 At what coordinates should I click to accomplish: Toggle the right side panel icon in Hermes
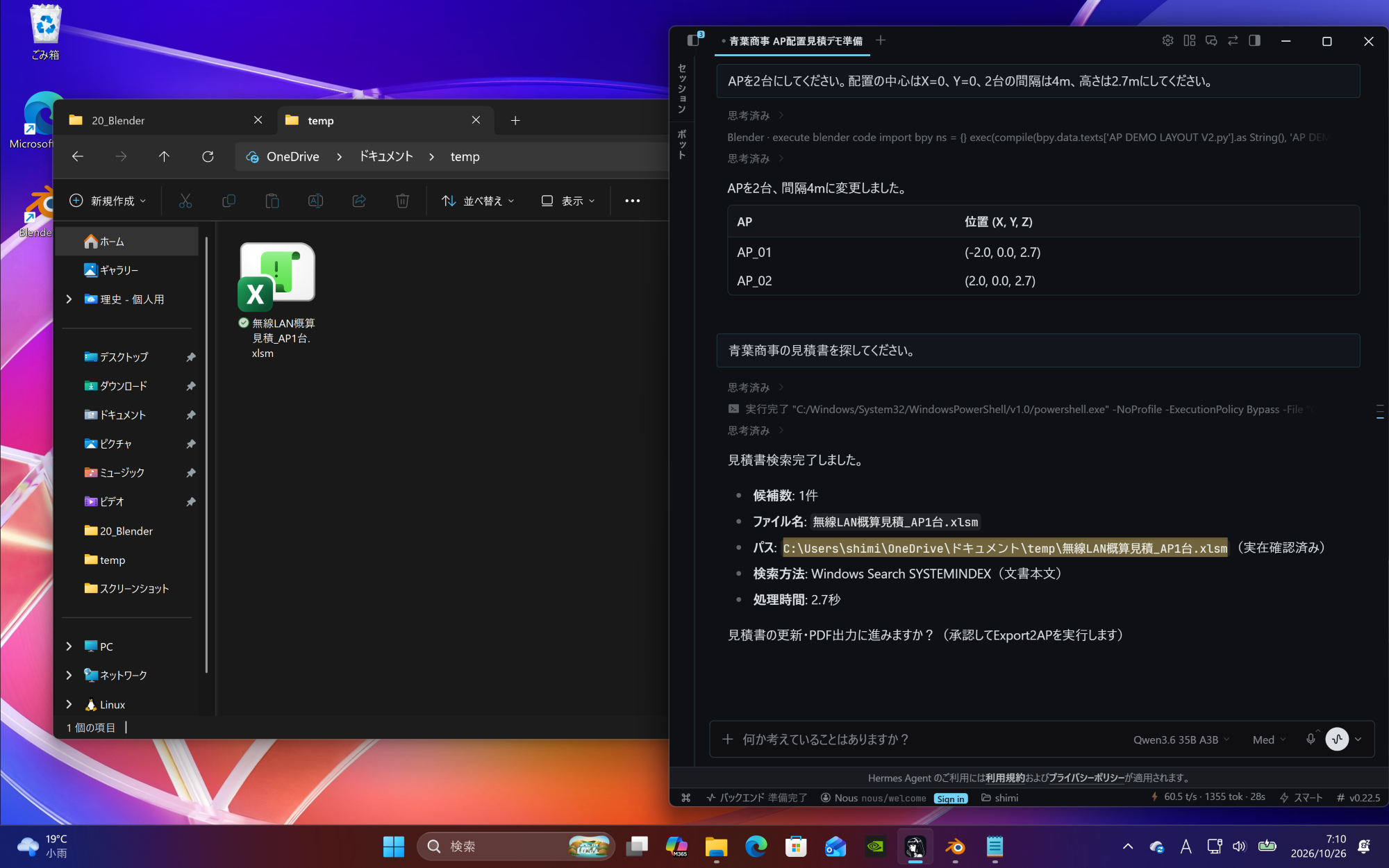point(1254,41)
